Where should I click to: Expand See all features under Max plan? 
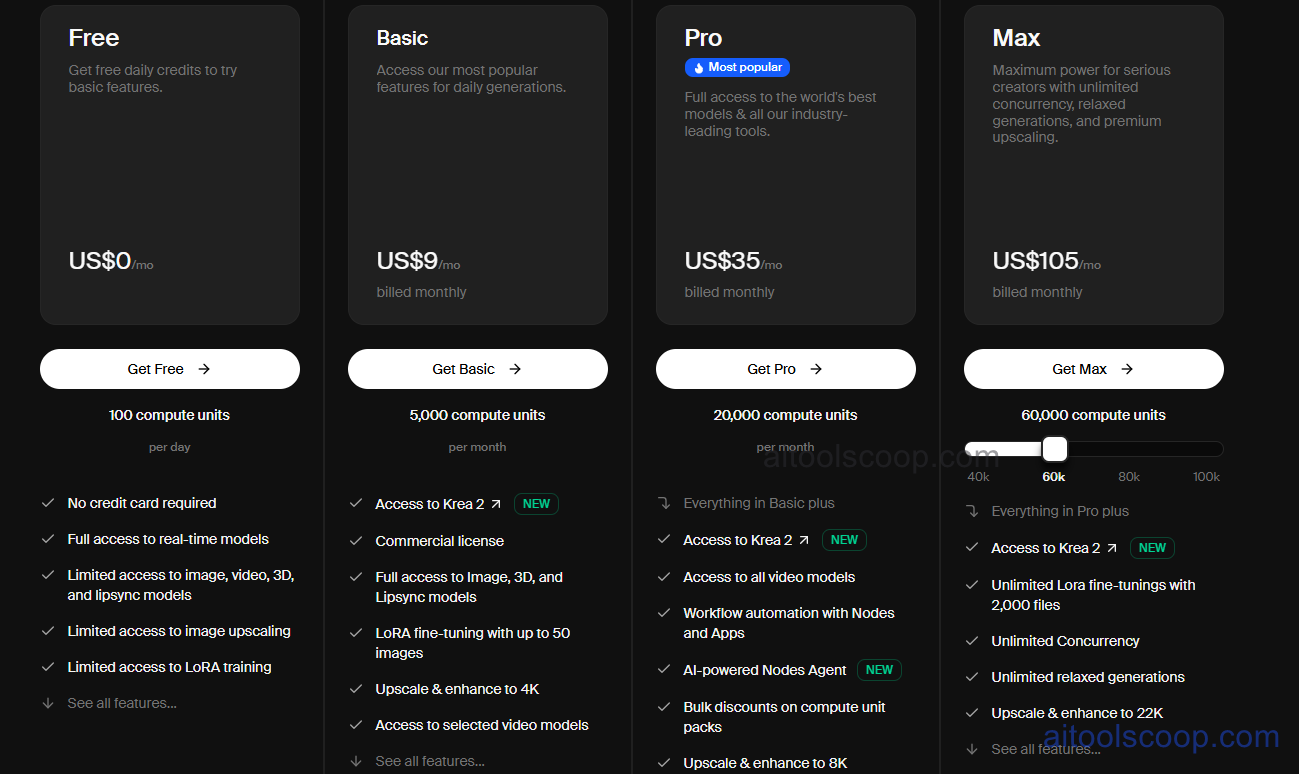[1046, 749]
